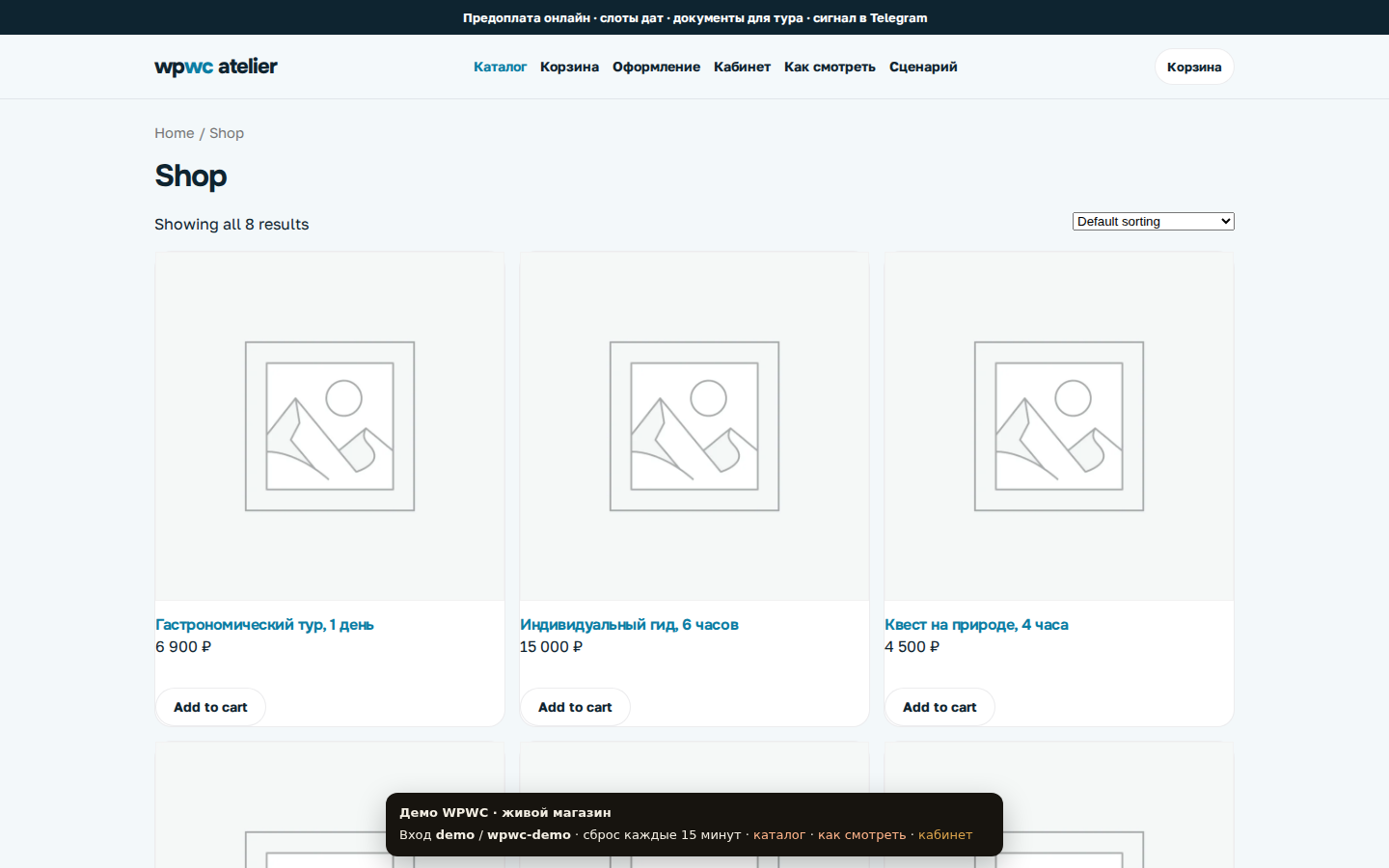Add Индивидуальный гид to cart
The width and height of the screenshot is (1389, 868).
pyautogui.click(x=575, y=707)
